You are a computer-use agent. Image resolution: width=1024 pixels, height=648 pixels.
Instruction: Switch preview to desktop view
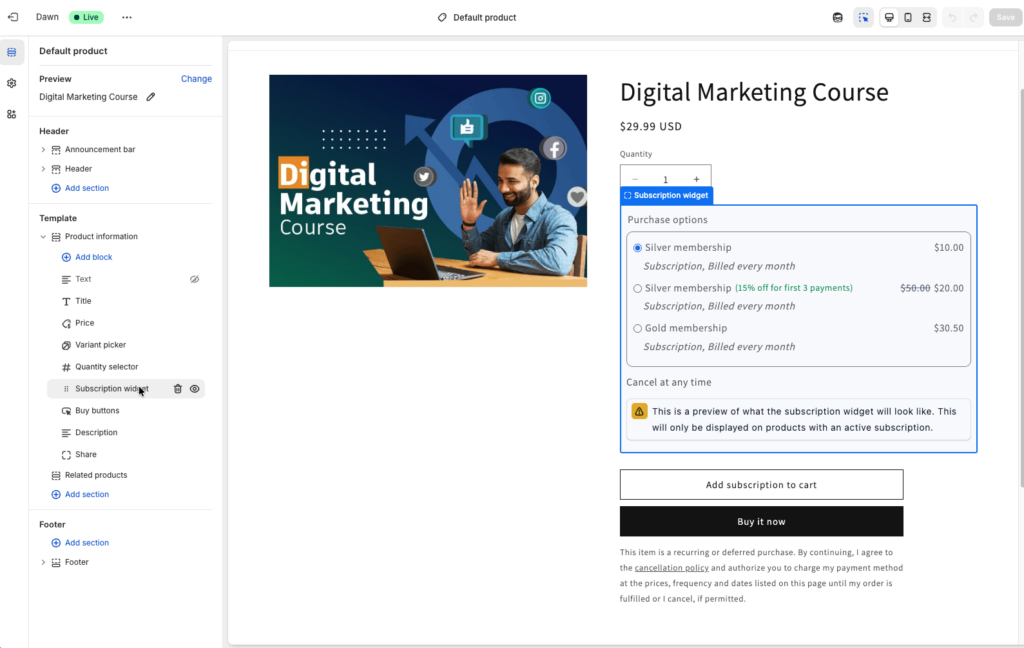889,17
